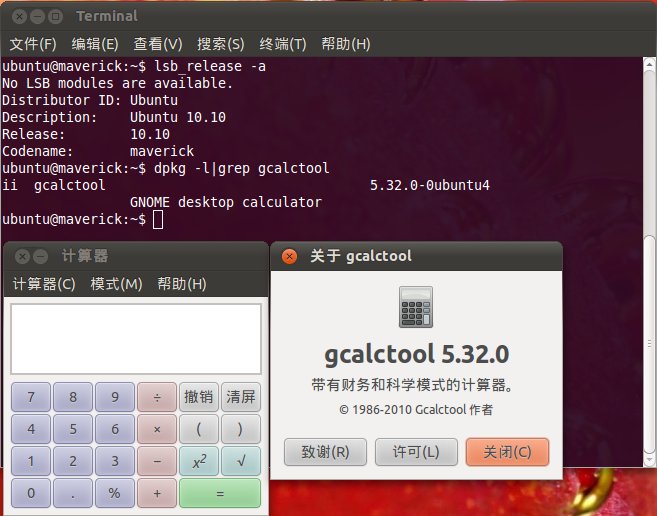Viewport: 657px width, 516px height.
Task: Click 撤销 undo button
Action: 199,397
